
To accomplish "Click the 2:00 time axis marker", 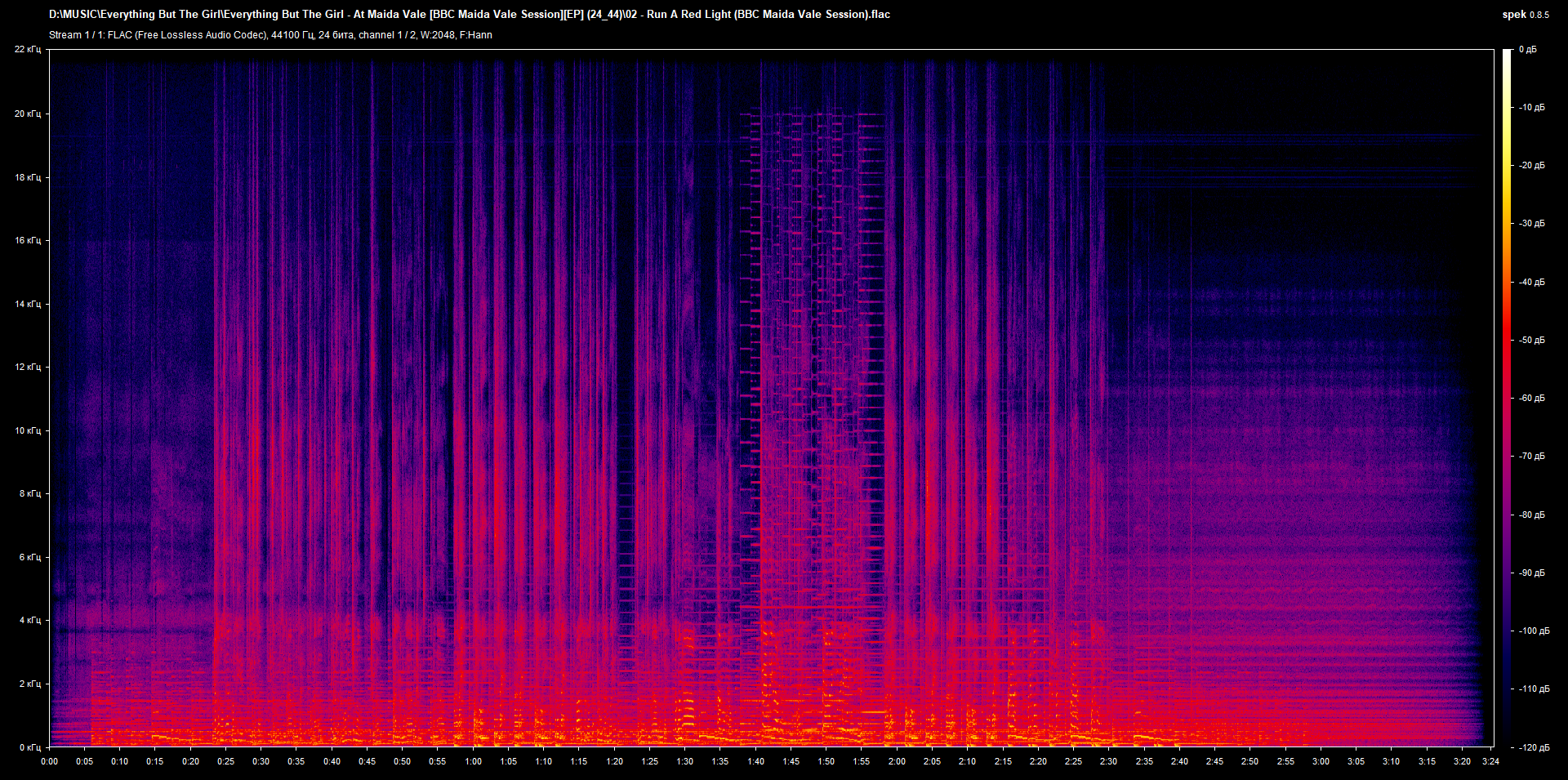I will point(897,761).
